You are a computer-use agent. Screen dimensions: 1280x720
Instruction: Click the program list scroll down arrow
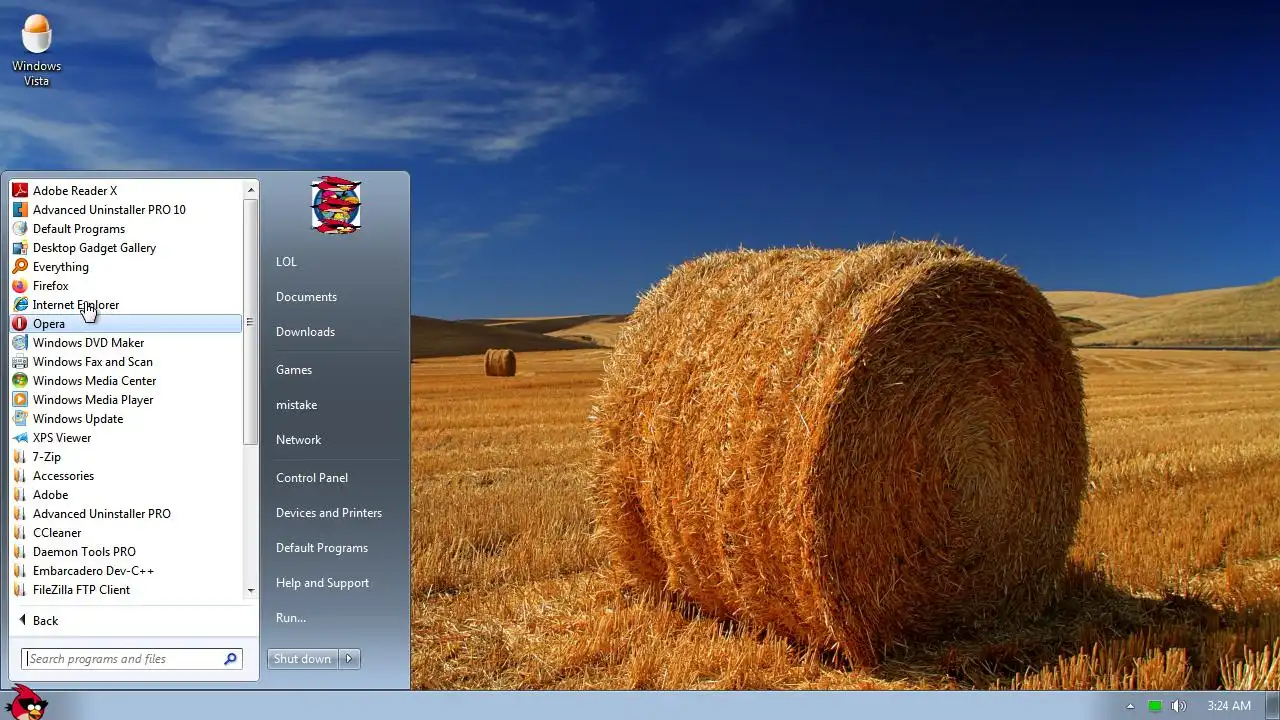(251, 590)
